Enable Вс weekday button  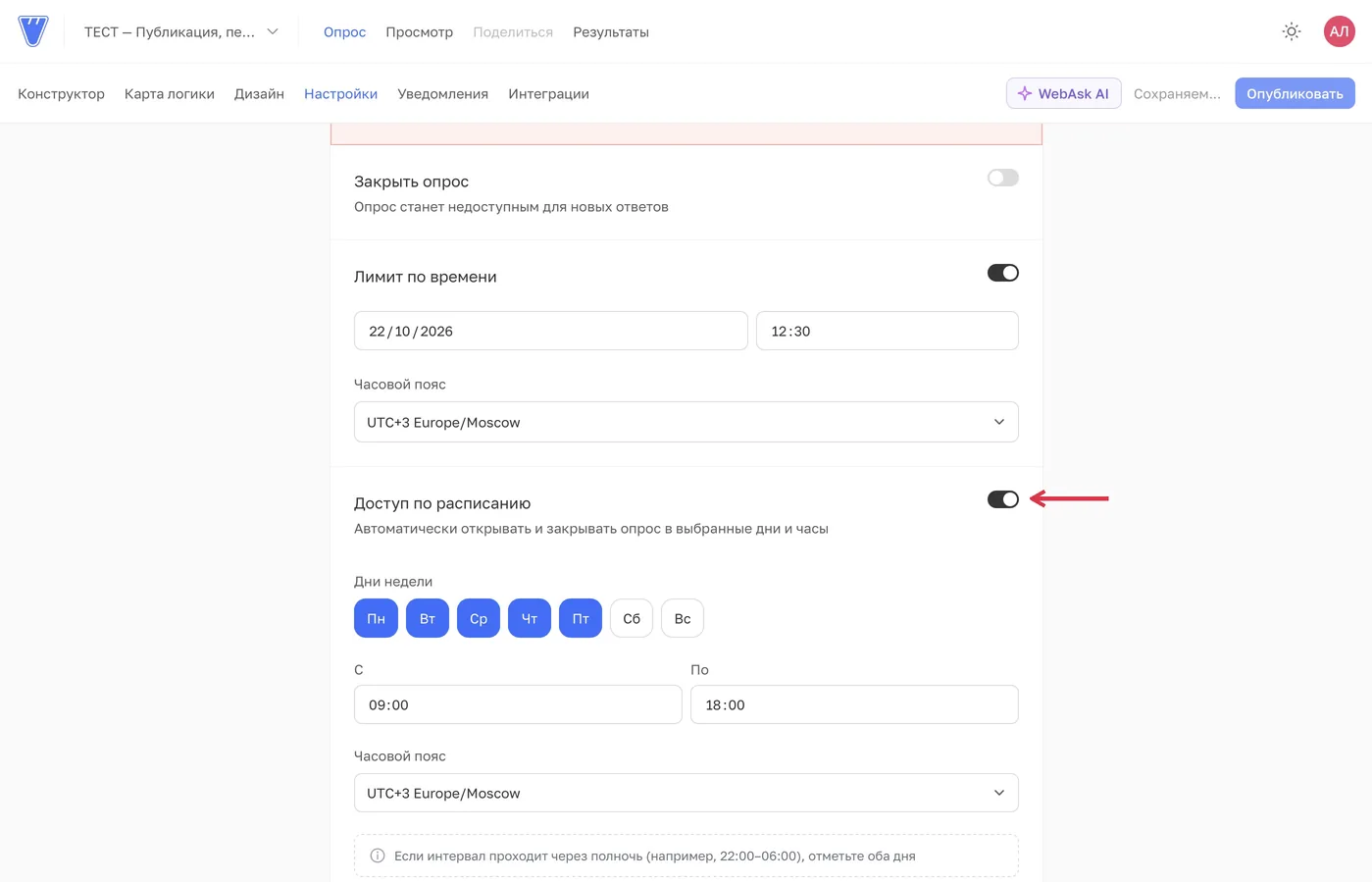click(683, 618)
